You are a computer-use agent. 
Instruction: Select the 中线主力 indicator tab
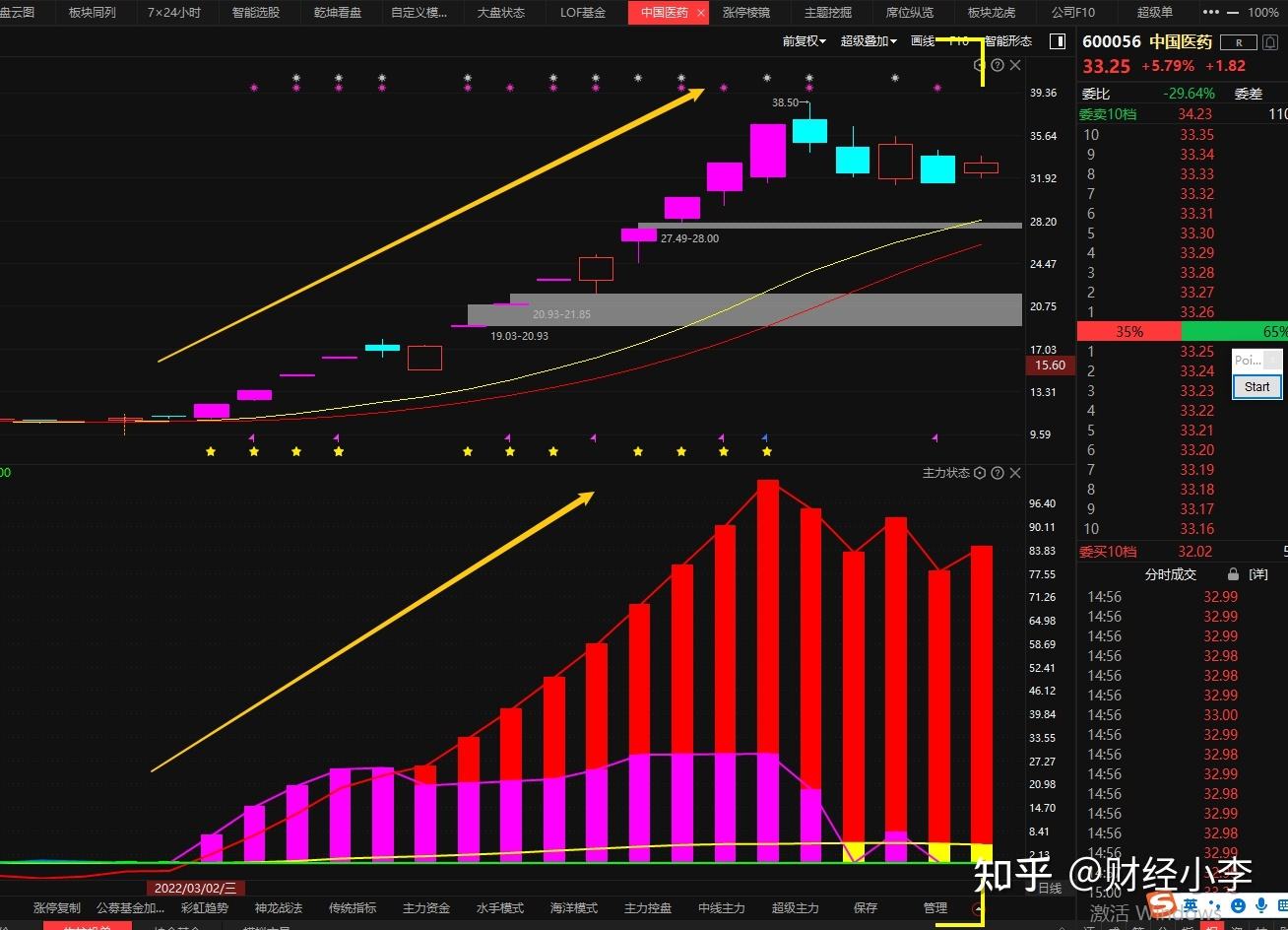tap(722, 907)
